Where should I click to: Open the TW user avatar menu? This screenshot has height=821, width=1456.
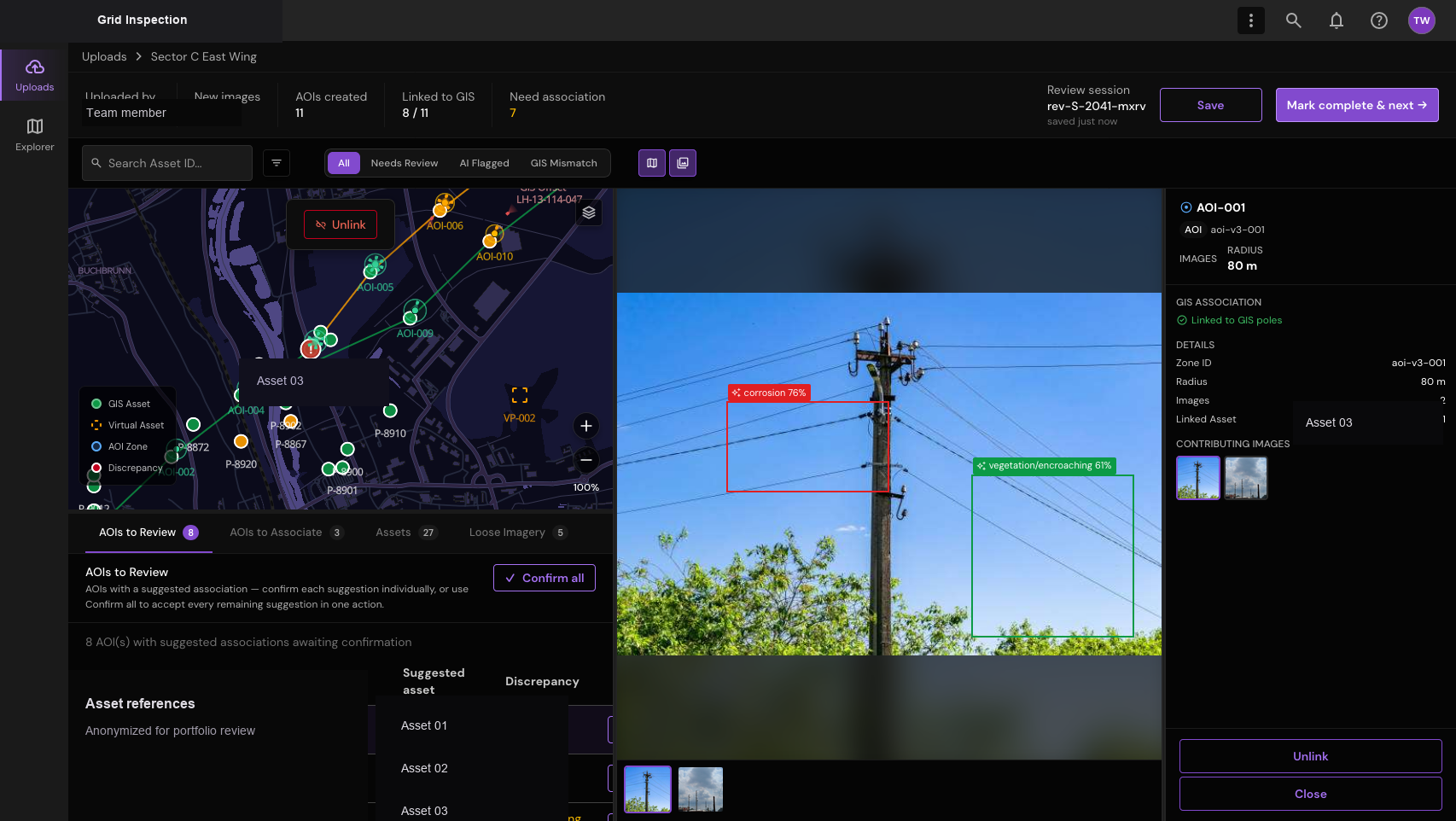tap(1422, 20)
